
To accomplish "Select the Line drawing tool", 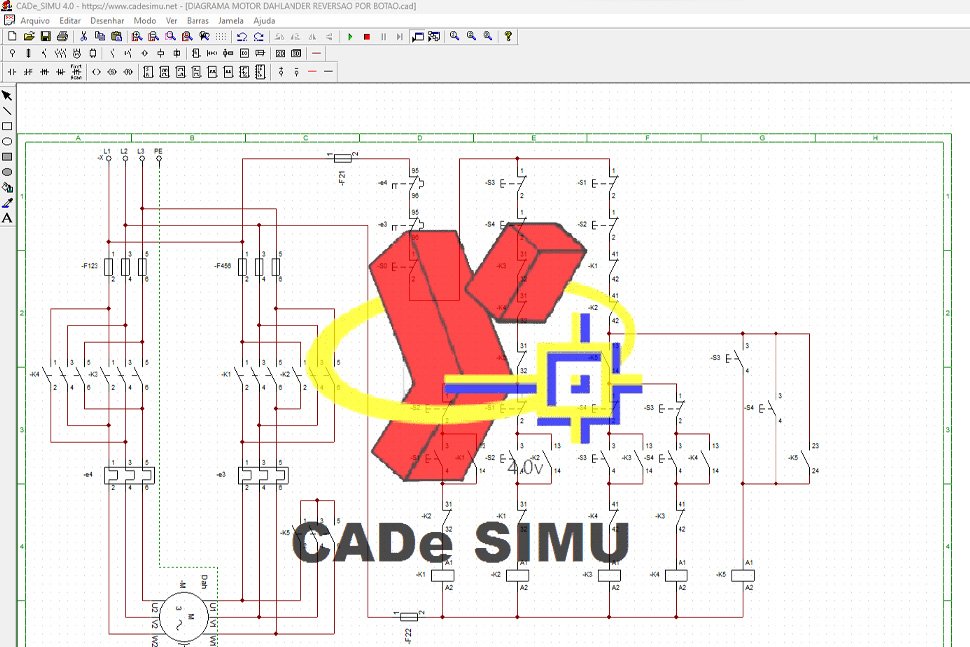I will [x=7, y=111].
